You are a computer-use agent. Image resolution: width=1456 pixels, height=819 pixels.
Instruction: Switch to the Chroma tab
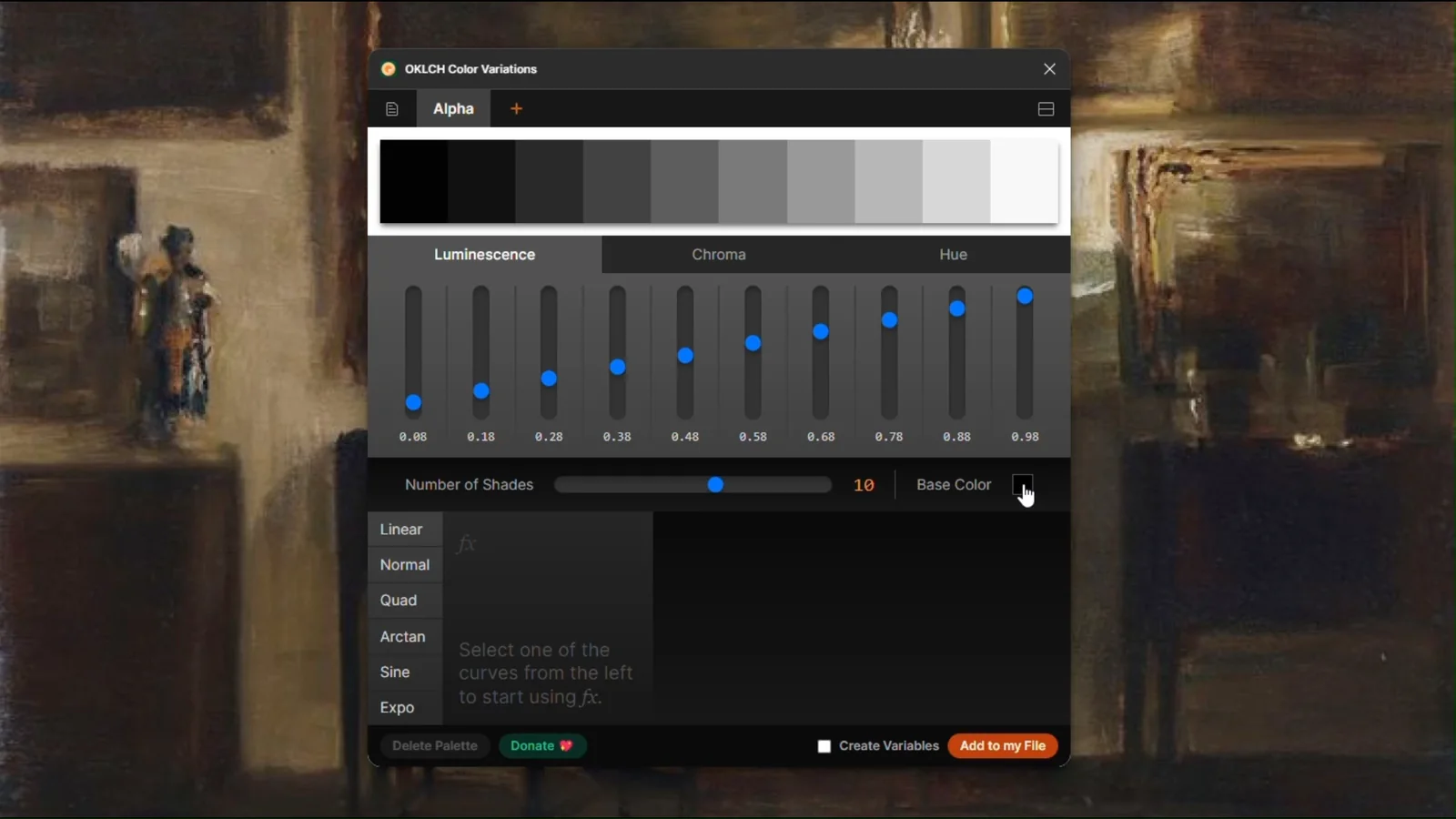719,255
